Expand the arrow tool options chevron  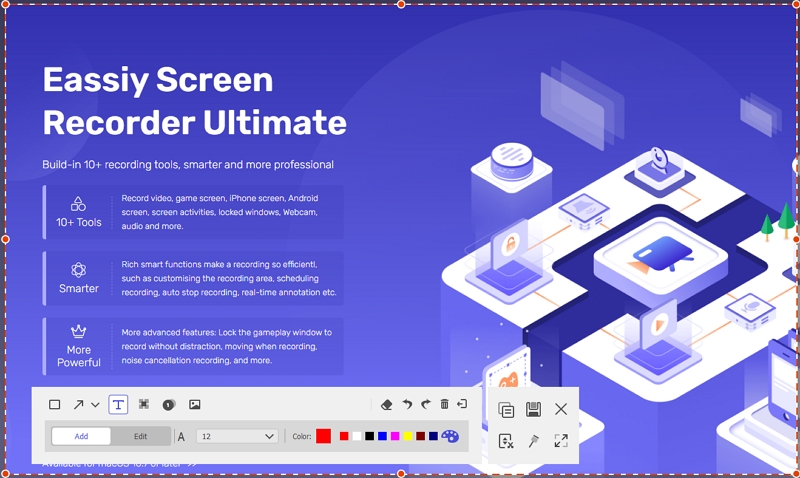[95, 405]
